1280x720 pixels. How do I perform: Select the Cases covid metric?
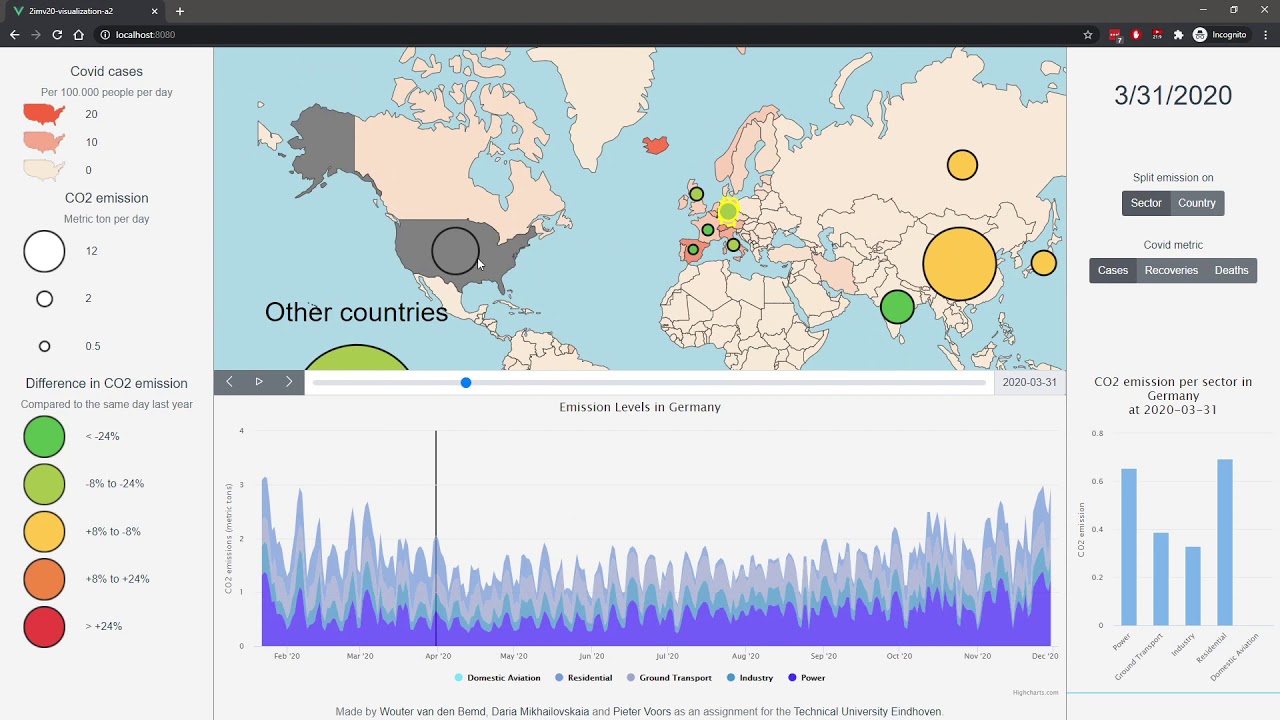tap(1113, 270)
